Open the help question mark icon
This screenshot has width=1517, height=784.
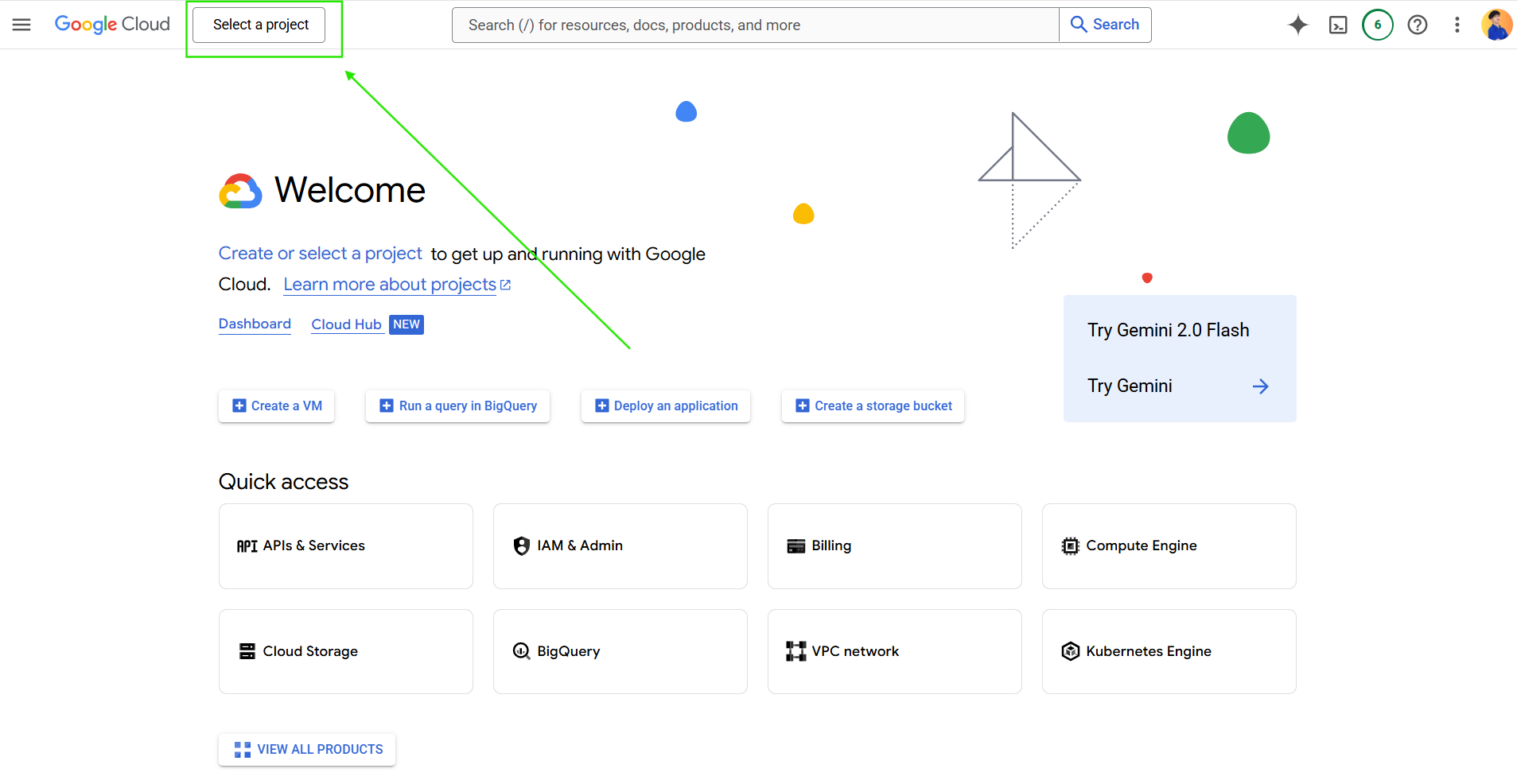(1417, 25)
